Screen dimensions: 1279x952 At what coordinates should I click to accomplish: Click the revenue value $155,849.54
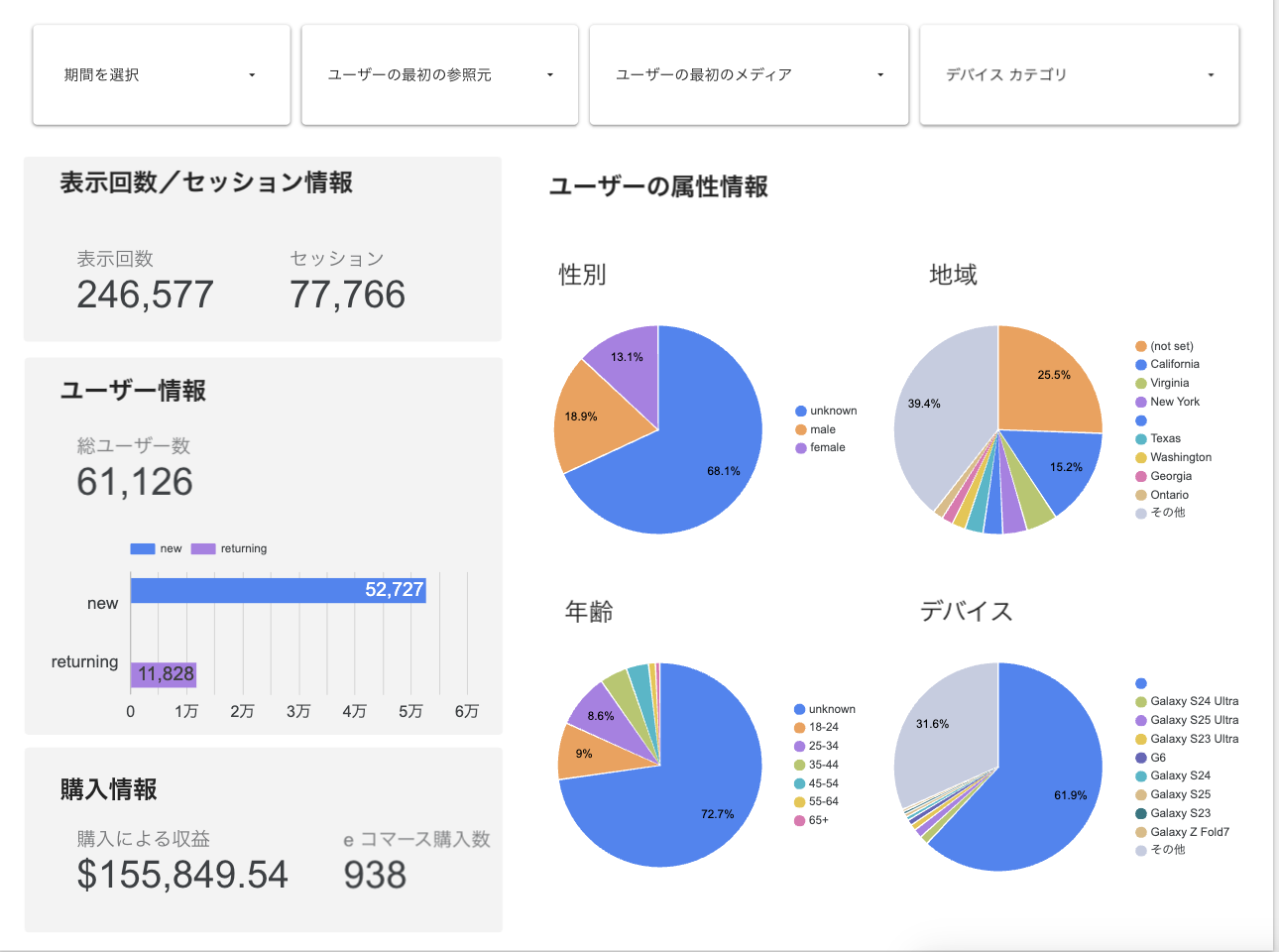[182, 875]
